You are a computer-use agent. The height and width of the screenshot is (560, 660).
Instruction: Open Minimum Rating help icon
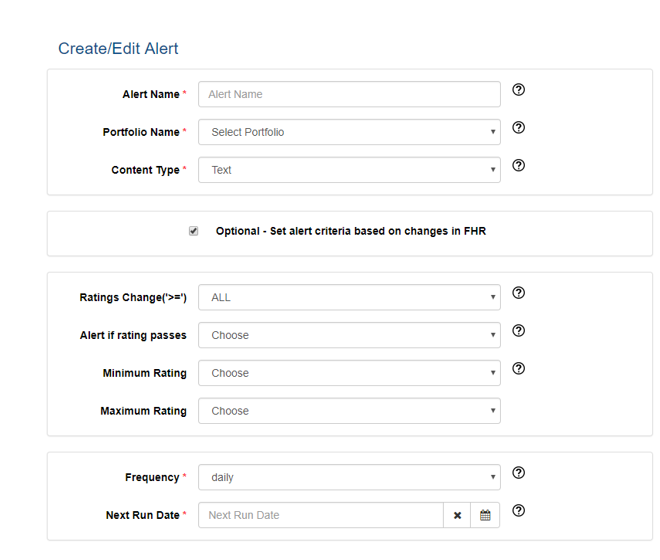518,368
